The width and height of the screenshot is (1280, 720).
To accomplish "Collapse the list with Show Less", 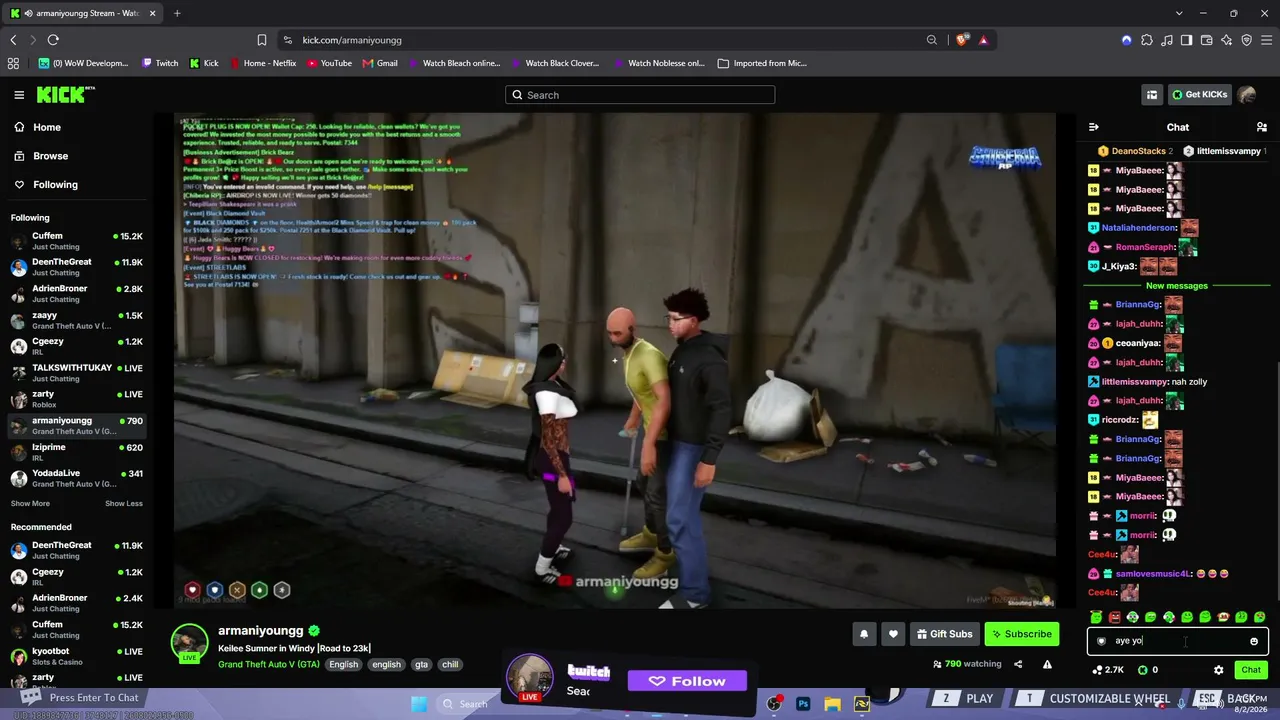I will [x=124, y=504].
